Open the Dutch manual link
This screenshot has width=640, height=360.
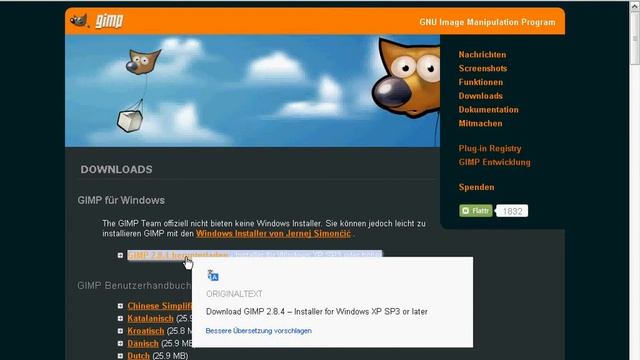(138, 356)
